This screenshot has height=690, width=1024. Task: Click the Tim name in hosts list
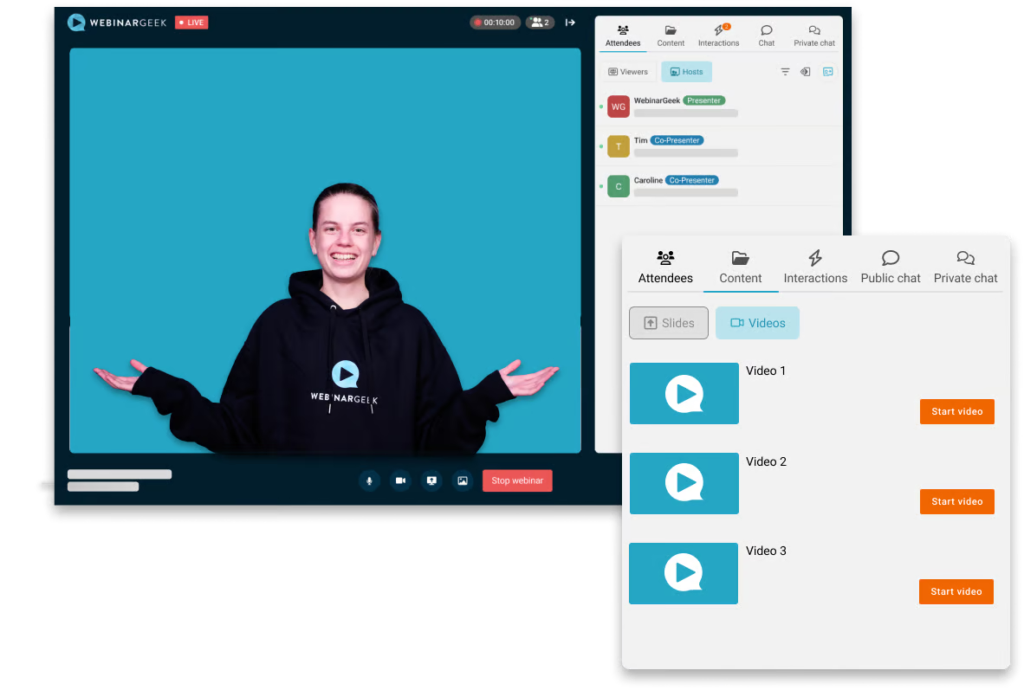point(641,140)
